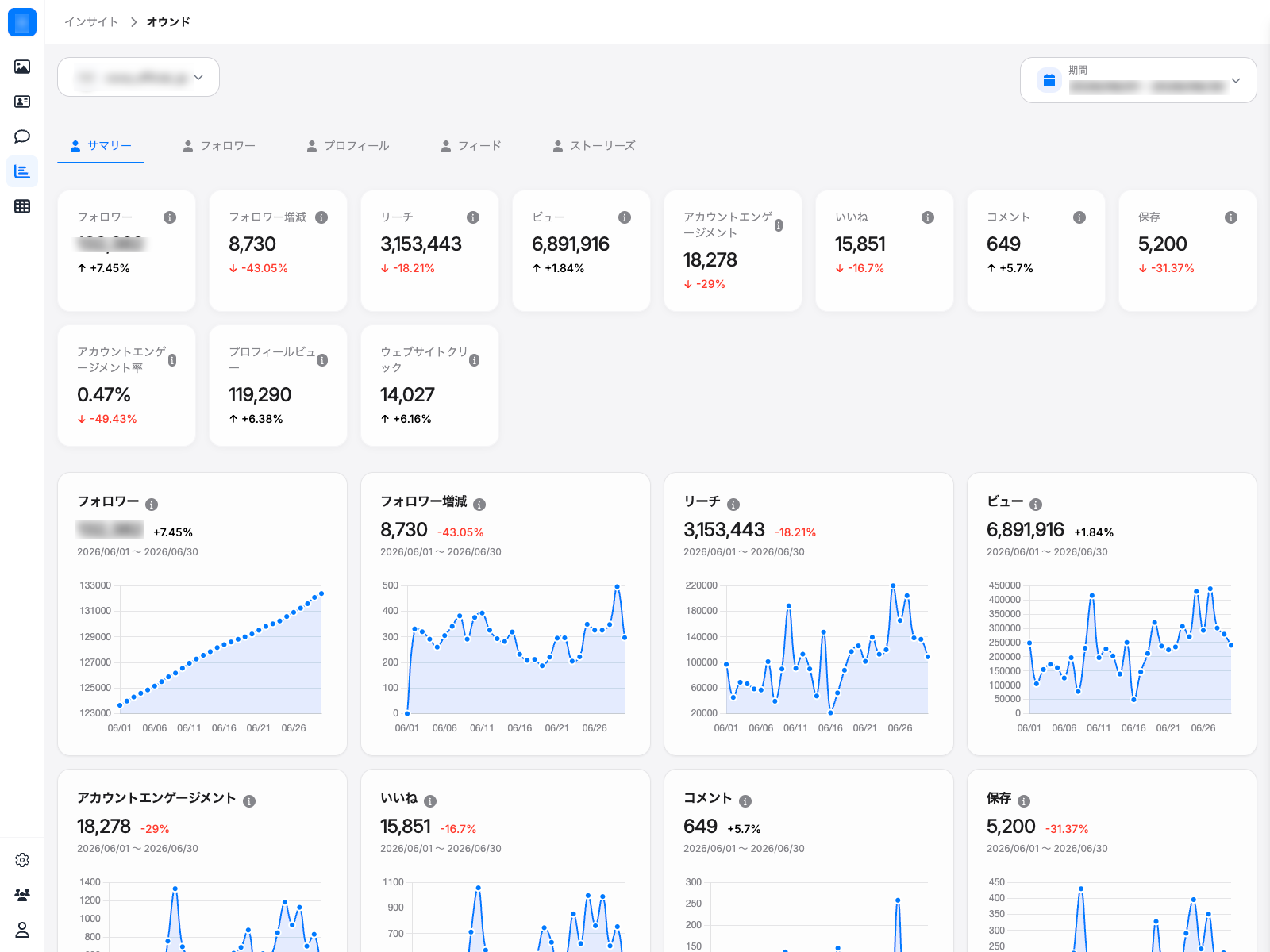Switch to the フォロワー tab

(x=219, y=146)
